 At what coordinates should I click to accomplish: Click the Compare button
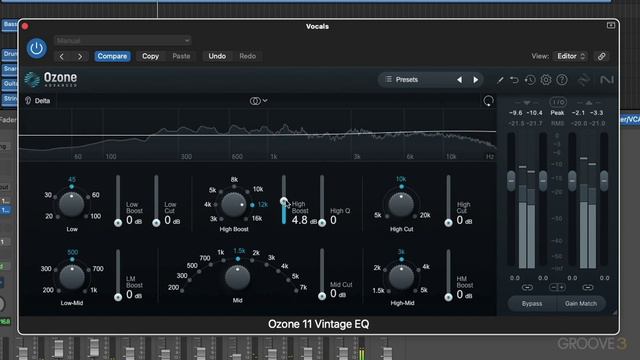112,56
